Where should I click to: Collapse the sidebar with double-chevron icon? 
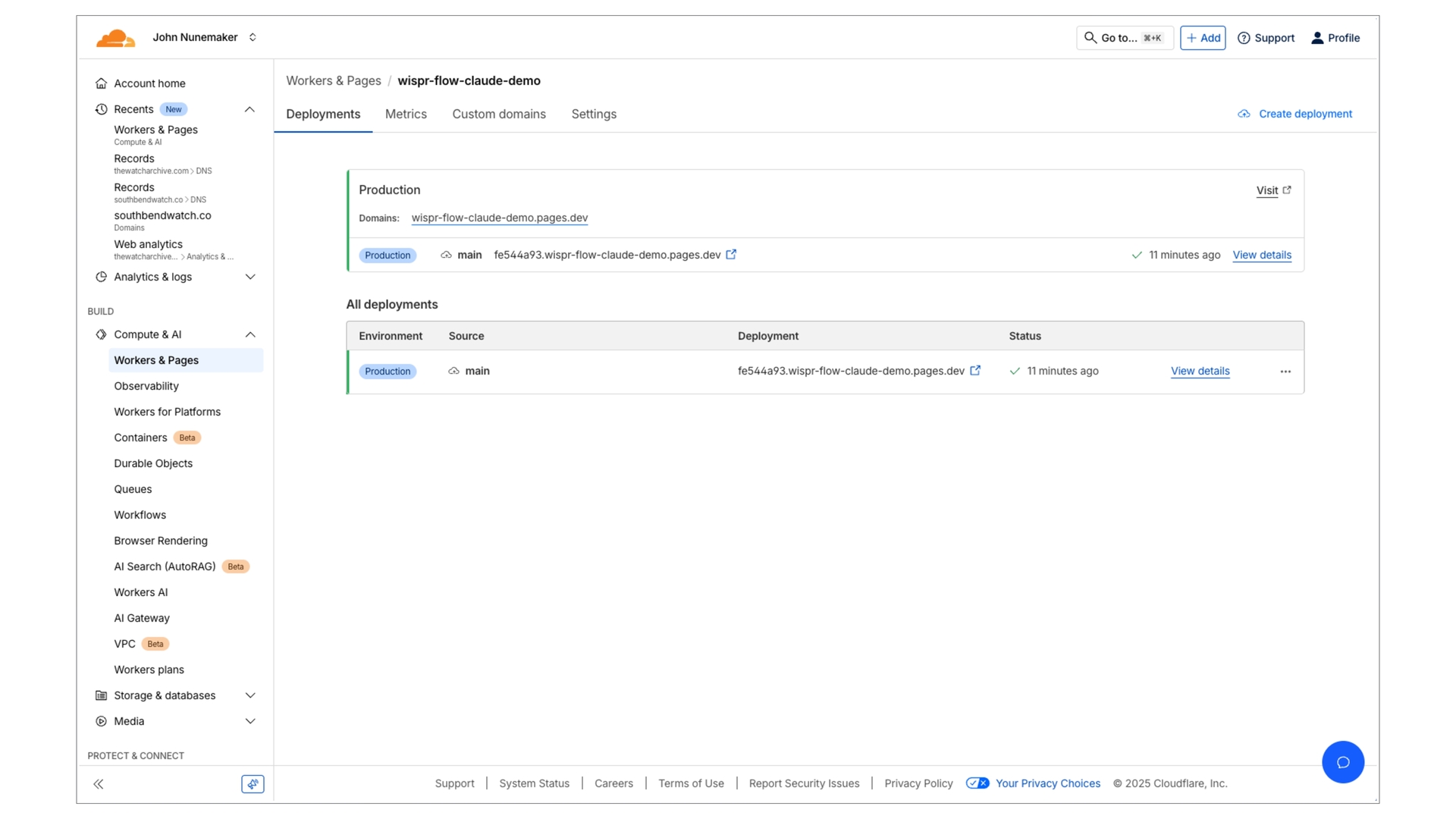point(99,784)
